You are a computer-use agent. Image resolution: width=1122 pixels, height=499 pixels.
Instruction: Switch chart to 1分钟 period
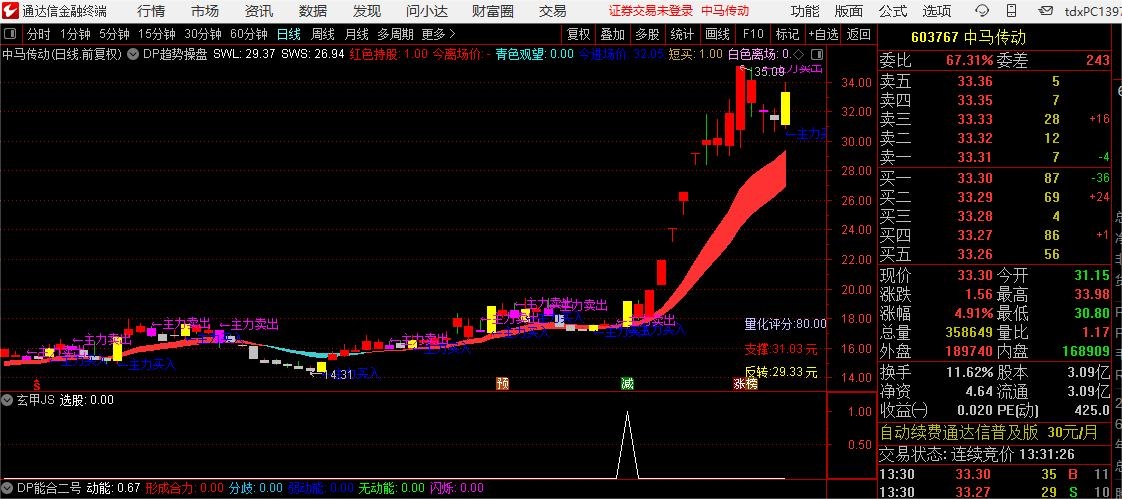(75, 34)
